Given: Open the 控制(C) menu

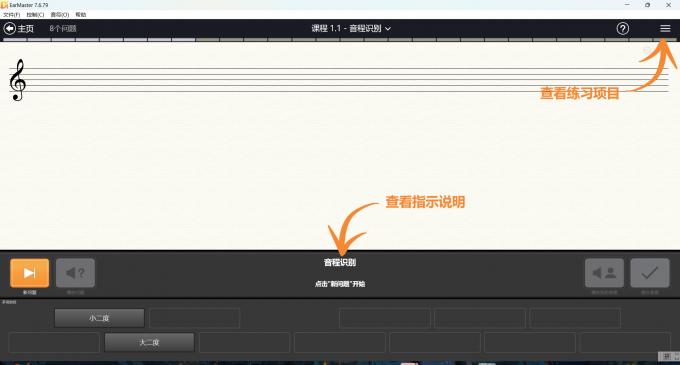Looking at the screenshot, I should point(35,15).
